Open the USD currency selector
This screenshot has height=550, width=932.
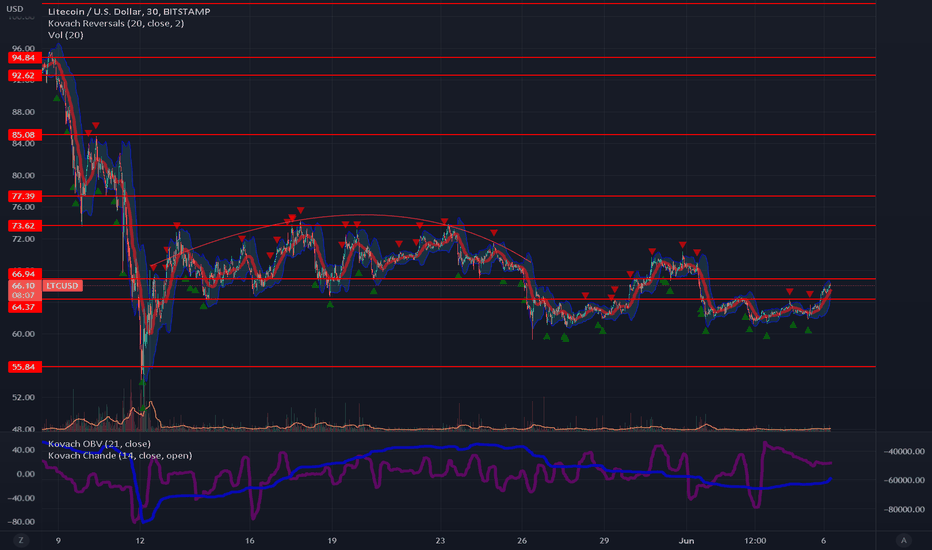click(15, 9)
